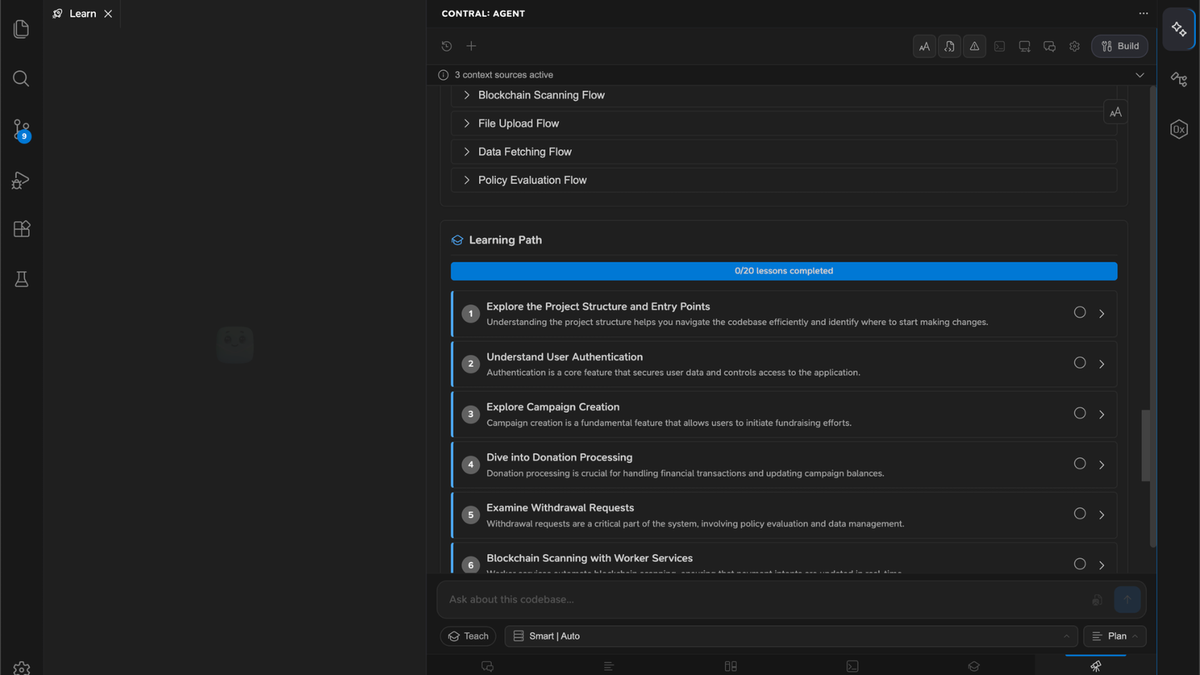Click the chat history clock icon
1200x675 pixels.
click(x=447, y=46)
